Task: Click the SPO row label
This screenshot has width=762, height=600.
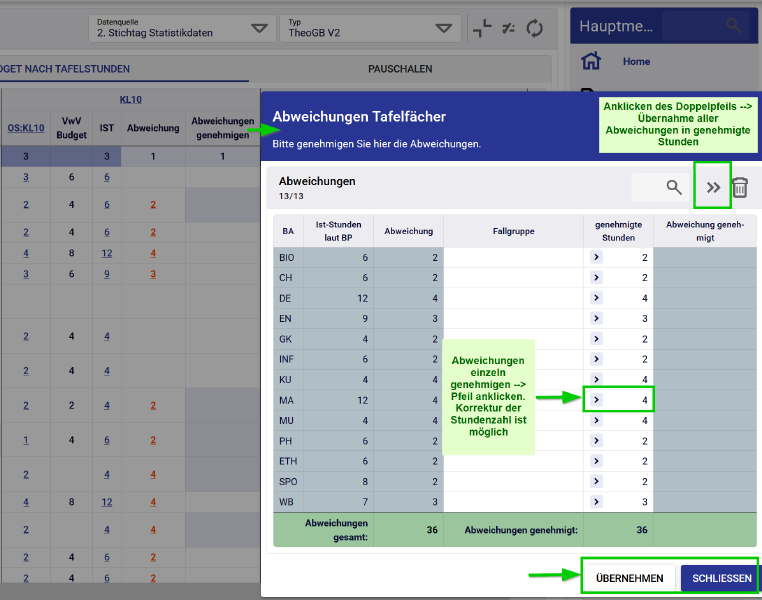Action: coord(288,482)
